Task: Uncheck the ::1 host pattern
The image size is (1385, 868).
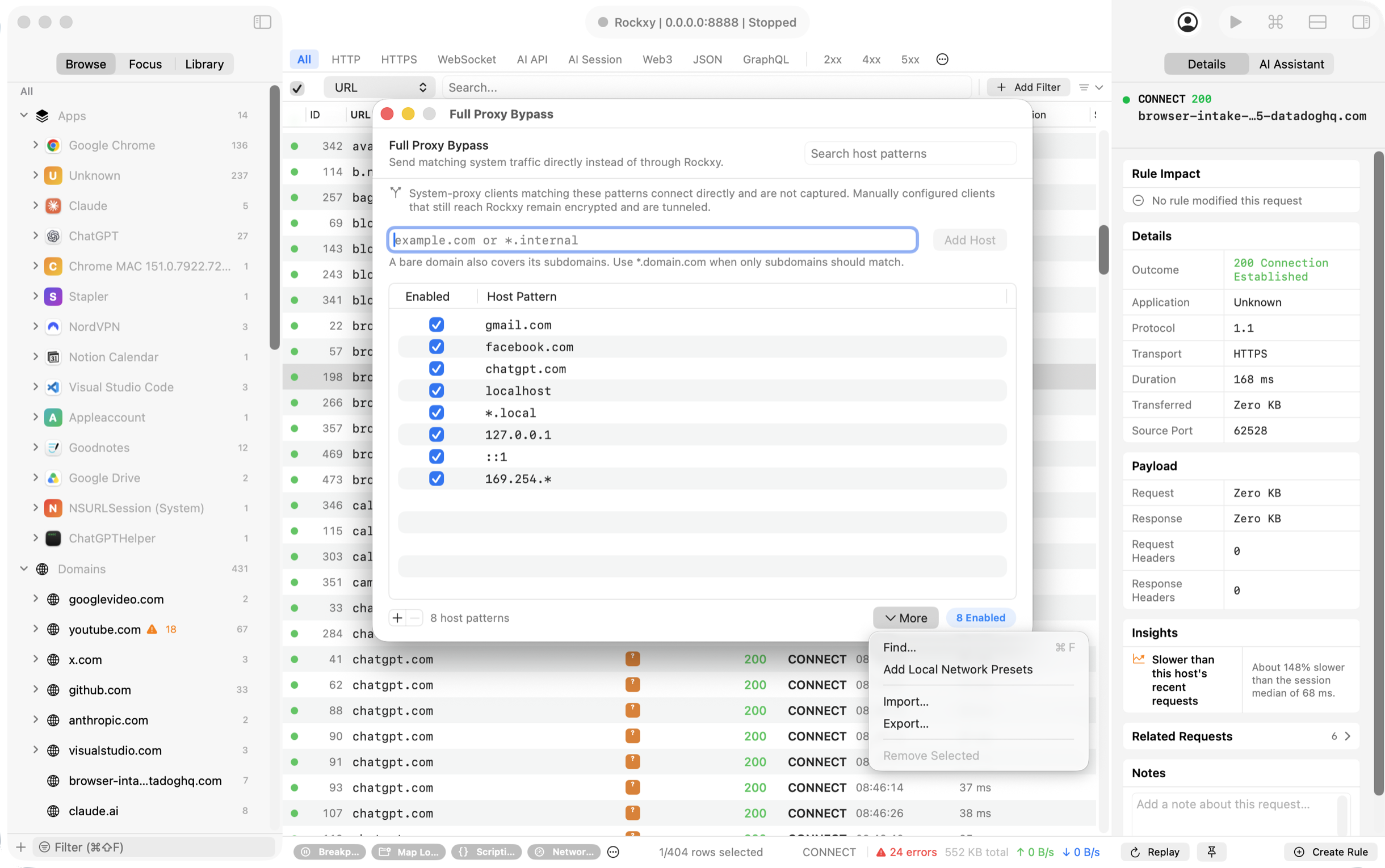Action: tap(437, 456)
